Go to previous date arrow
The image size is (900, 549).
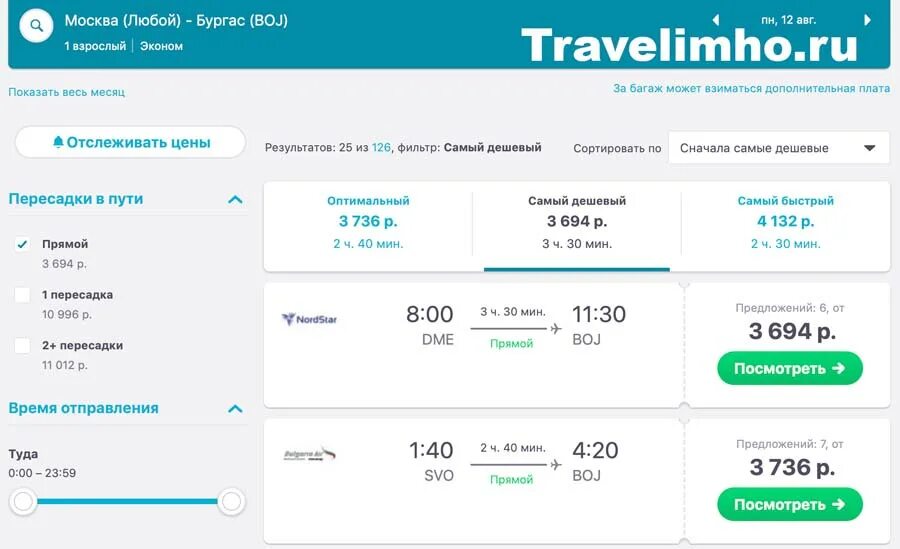tap(716, 20)
